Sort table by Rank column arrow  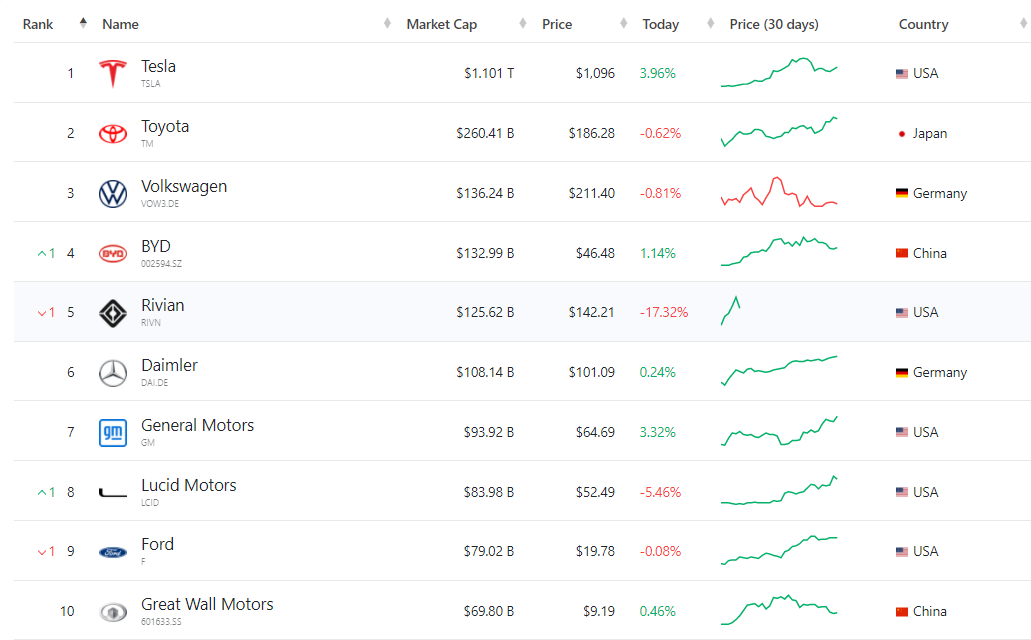click(x=83, y=23)
